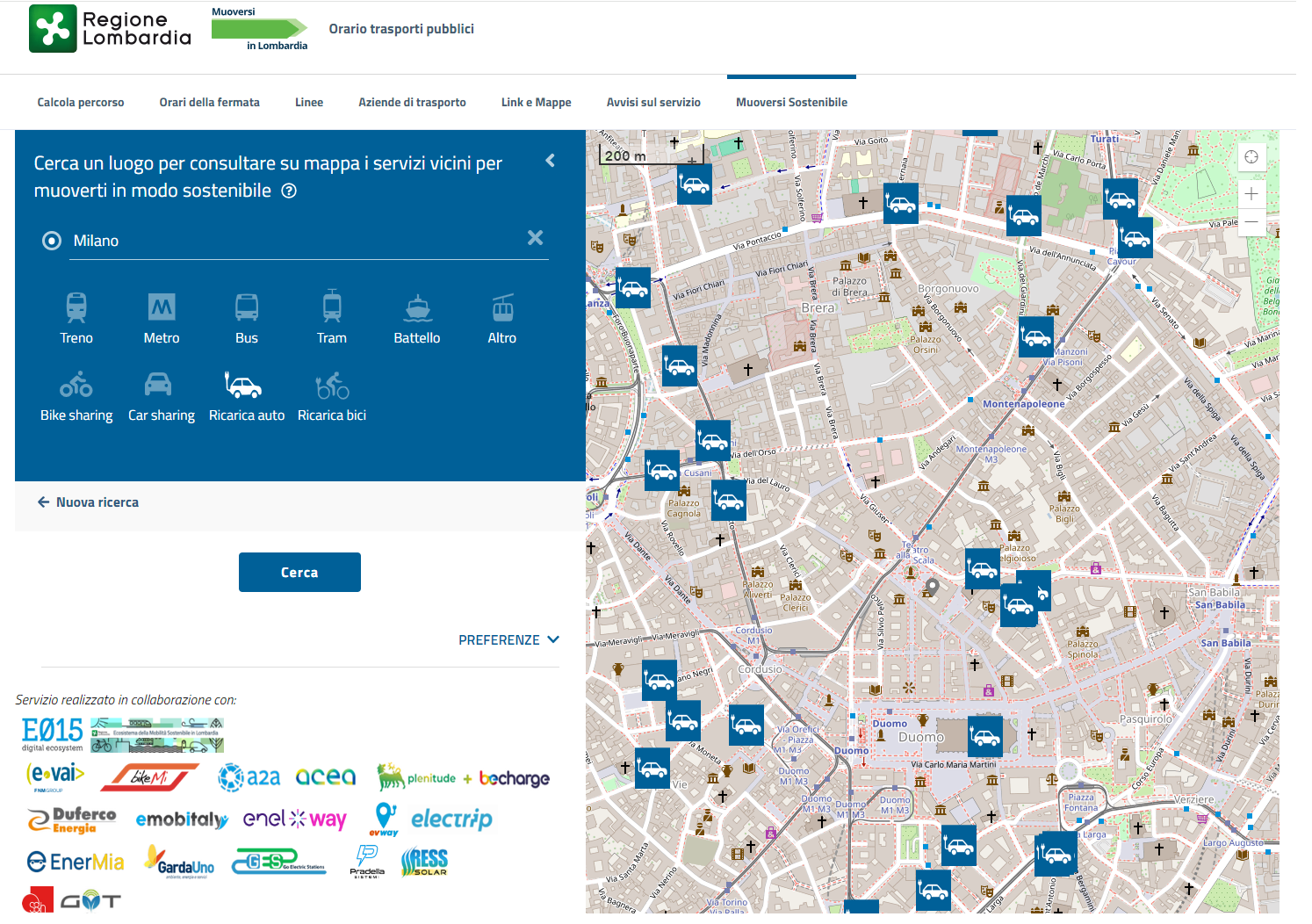The height and width of the screenshot is (924, 1312).
Task: Select the Tram transport icon
Action: coord(332,308)
